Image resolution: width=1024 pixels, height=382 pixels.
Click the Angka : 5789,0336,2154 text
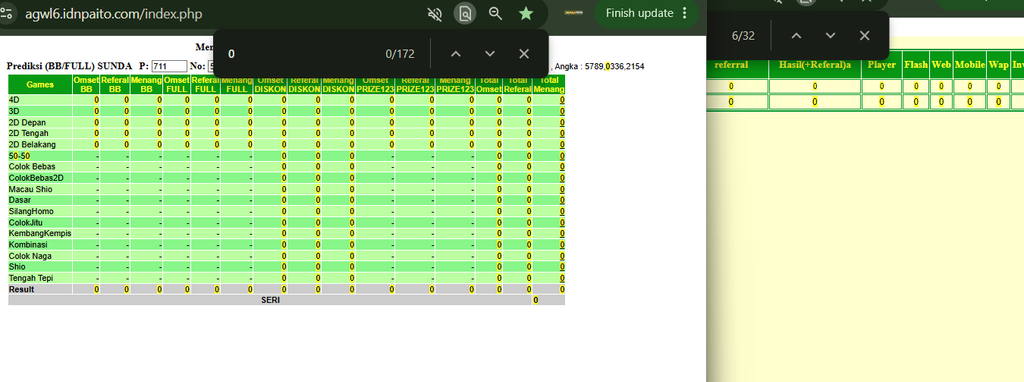(x=600, y=67)
